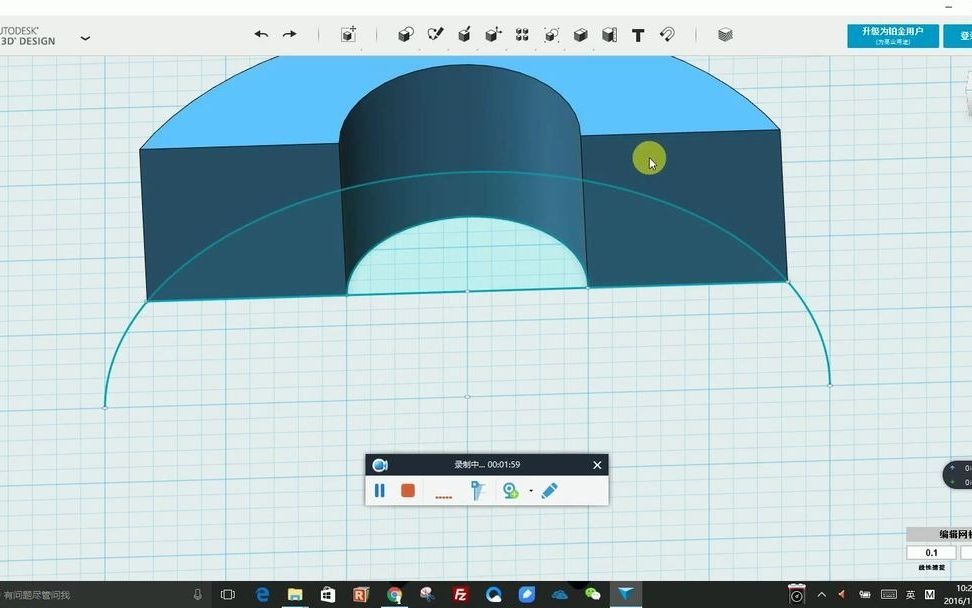
Task: Expand hidden system tray icons
Action: click(x=819, y=594)
